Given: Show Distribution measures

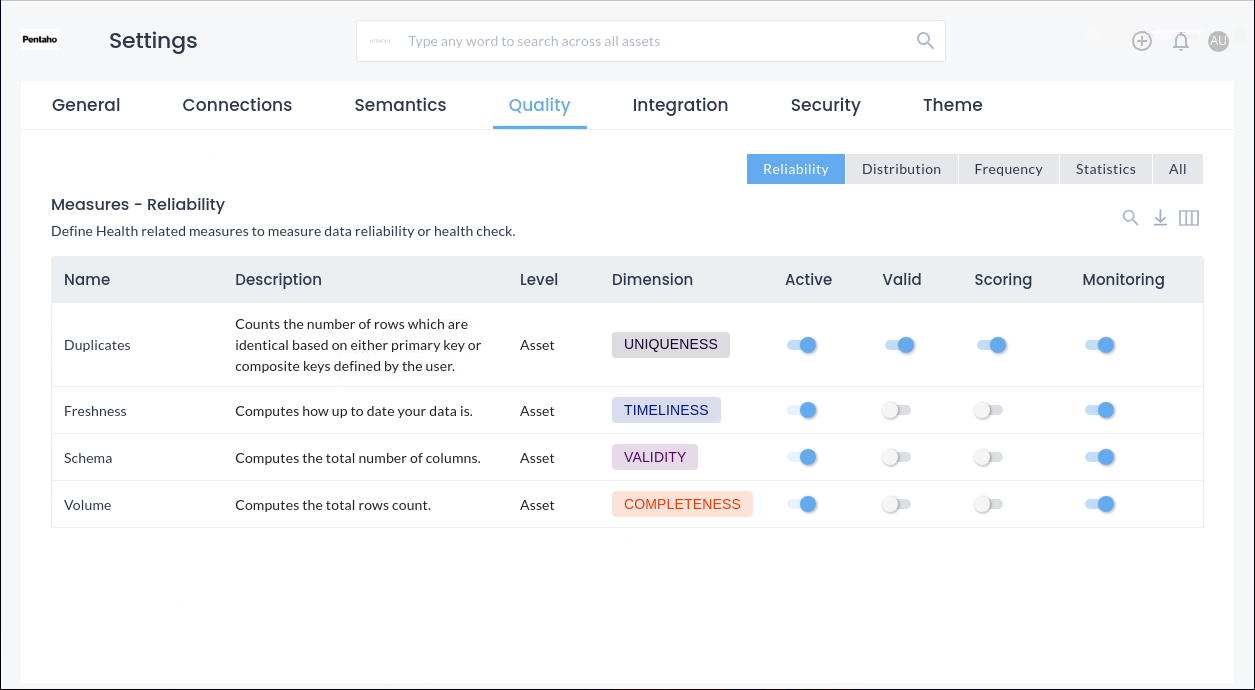Looking at the screenshot, I should tap(901, 169).
